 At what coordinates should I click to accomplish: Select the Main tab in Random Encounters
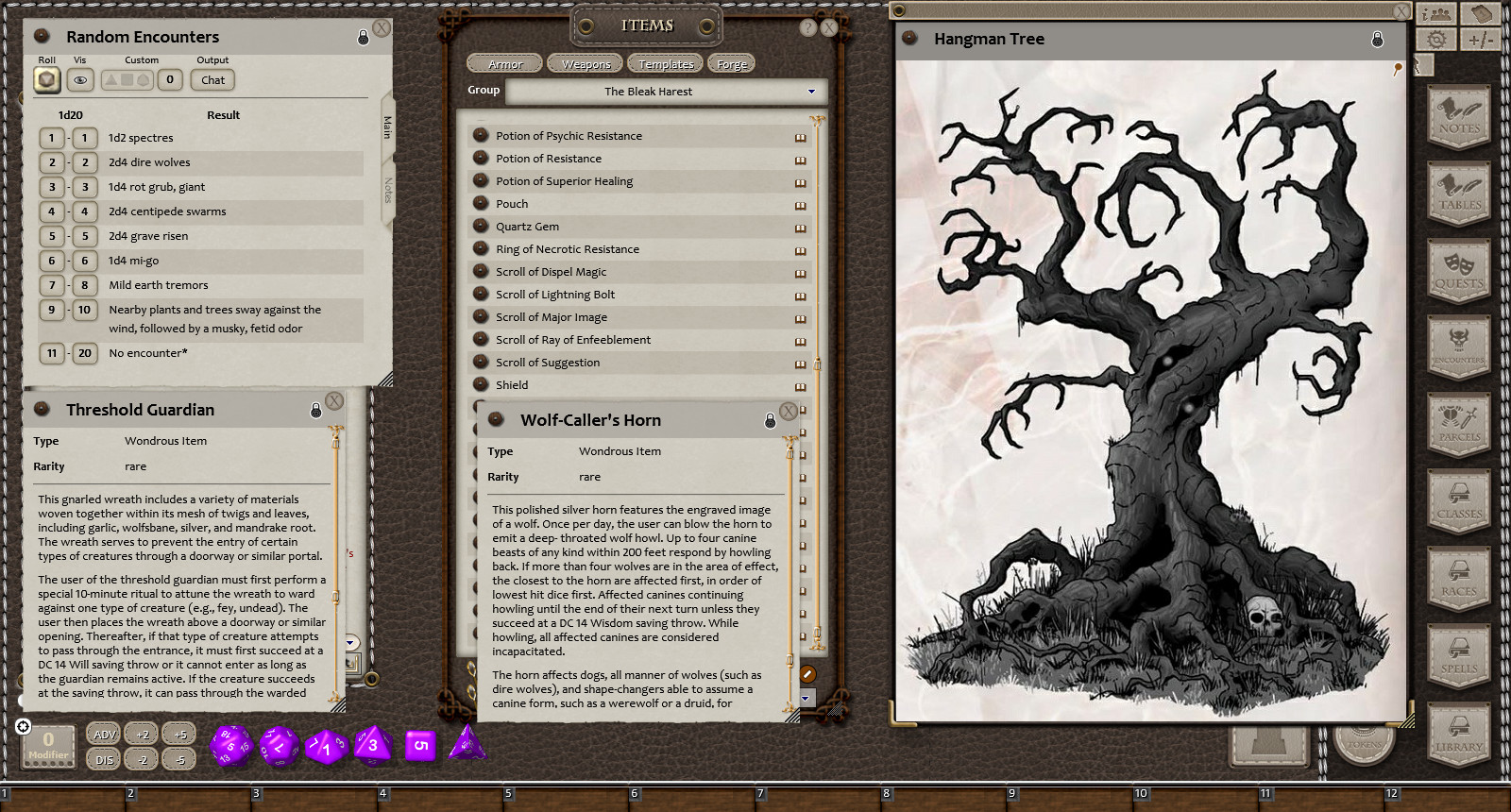click(x=387, y=127)
